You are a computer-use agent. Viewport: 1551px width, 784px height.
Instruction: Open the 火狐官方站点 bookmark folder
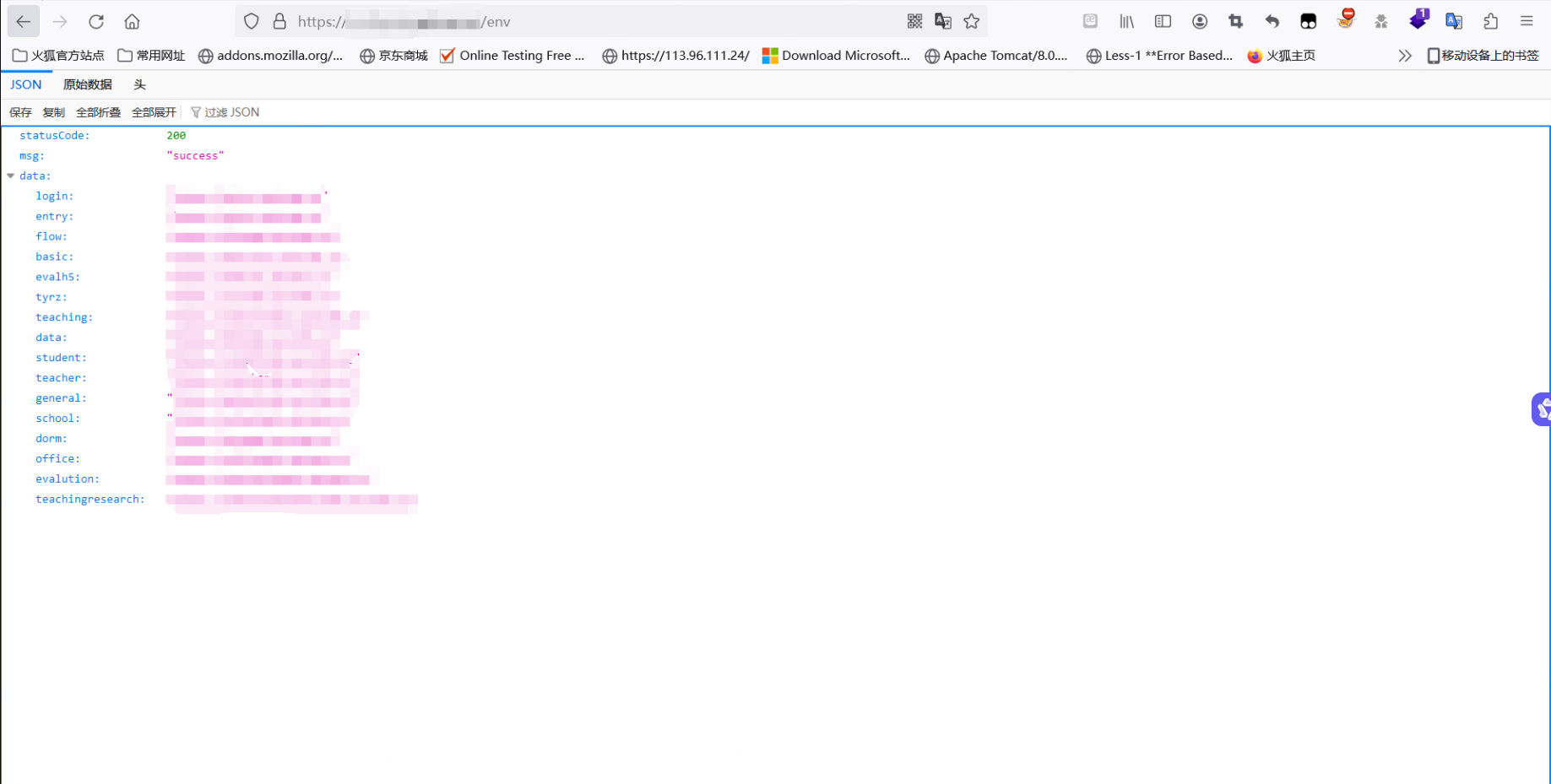pos(58,56)
